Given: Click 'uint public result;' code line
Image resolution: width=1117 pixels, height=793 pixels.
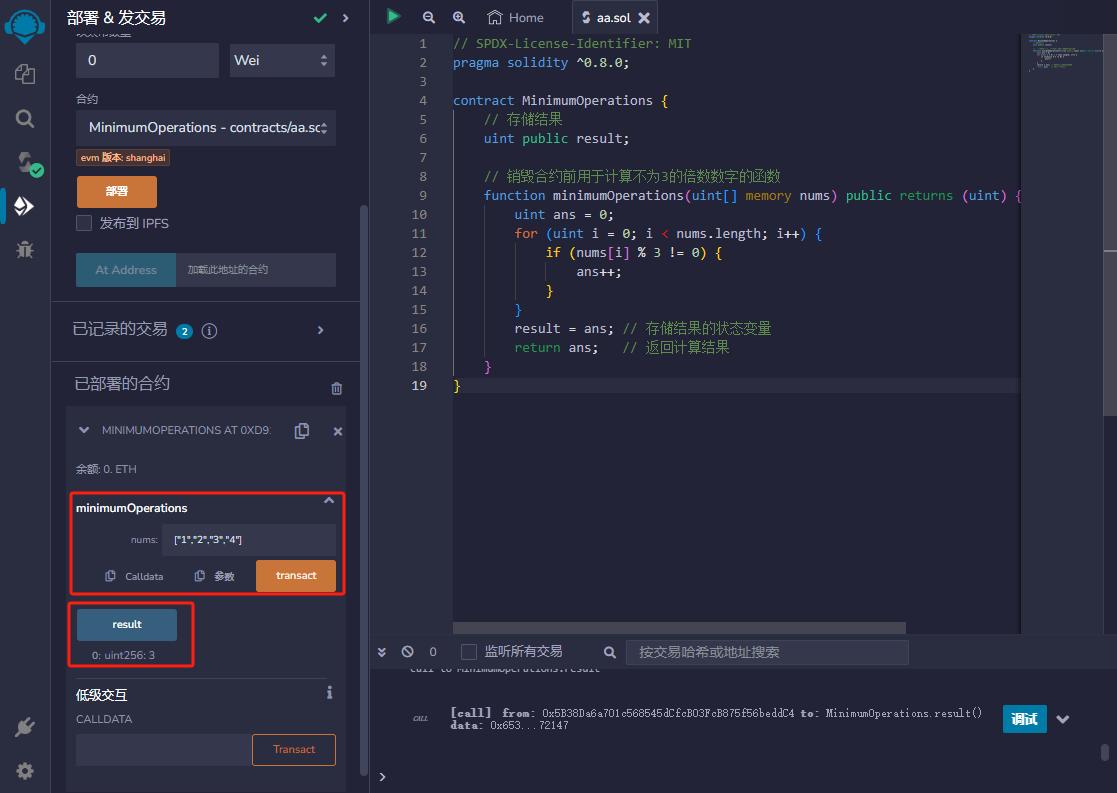Looking at the screenshot, I should (556, 138).
